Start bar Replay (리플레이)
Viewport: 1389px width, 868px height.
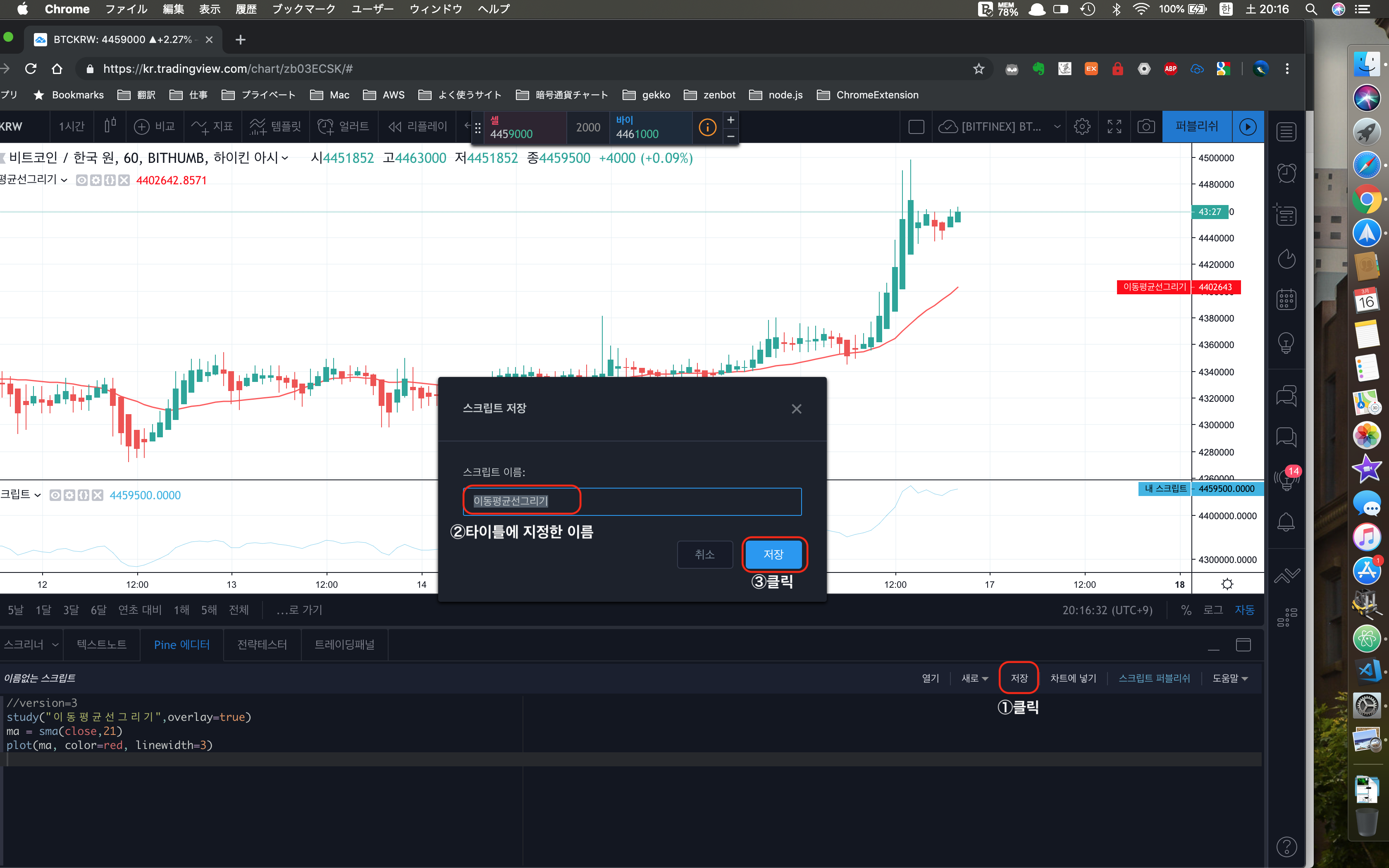tap(417, 126)
